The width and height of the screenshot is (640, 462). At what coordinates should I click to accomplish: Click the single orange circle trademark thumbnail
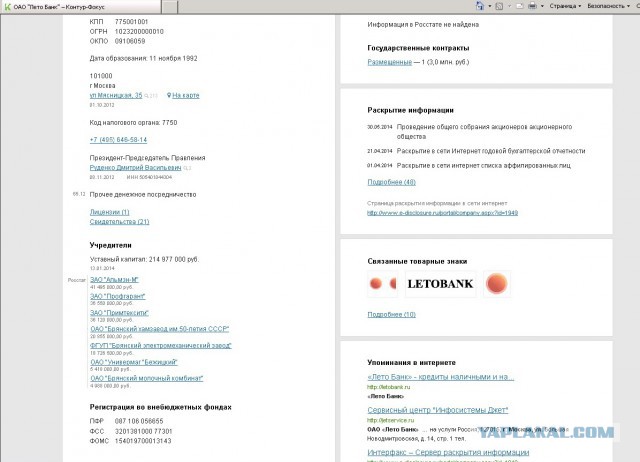497,284
